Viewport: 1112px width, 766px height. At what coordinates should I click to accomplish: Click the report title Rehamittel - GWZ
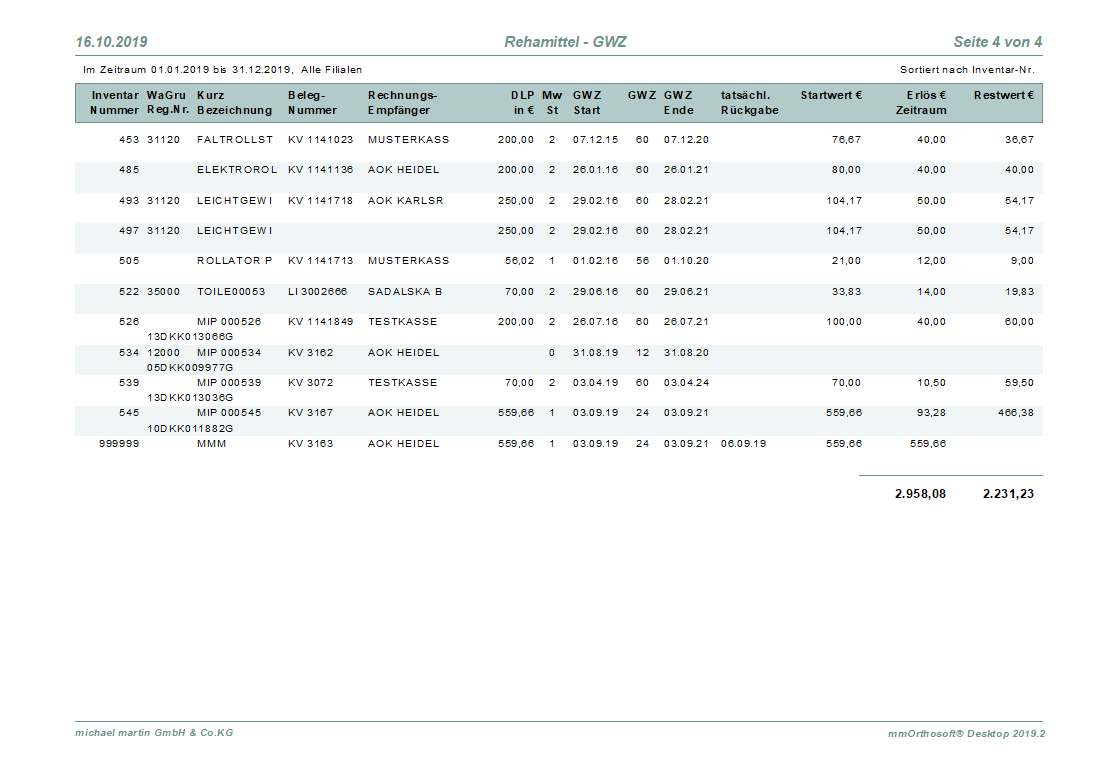[x=565, y=42]
